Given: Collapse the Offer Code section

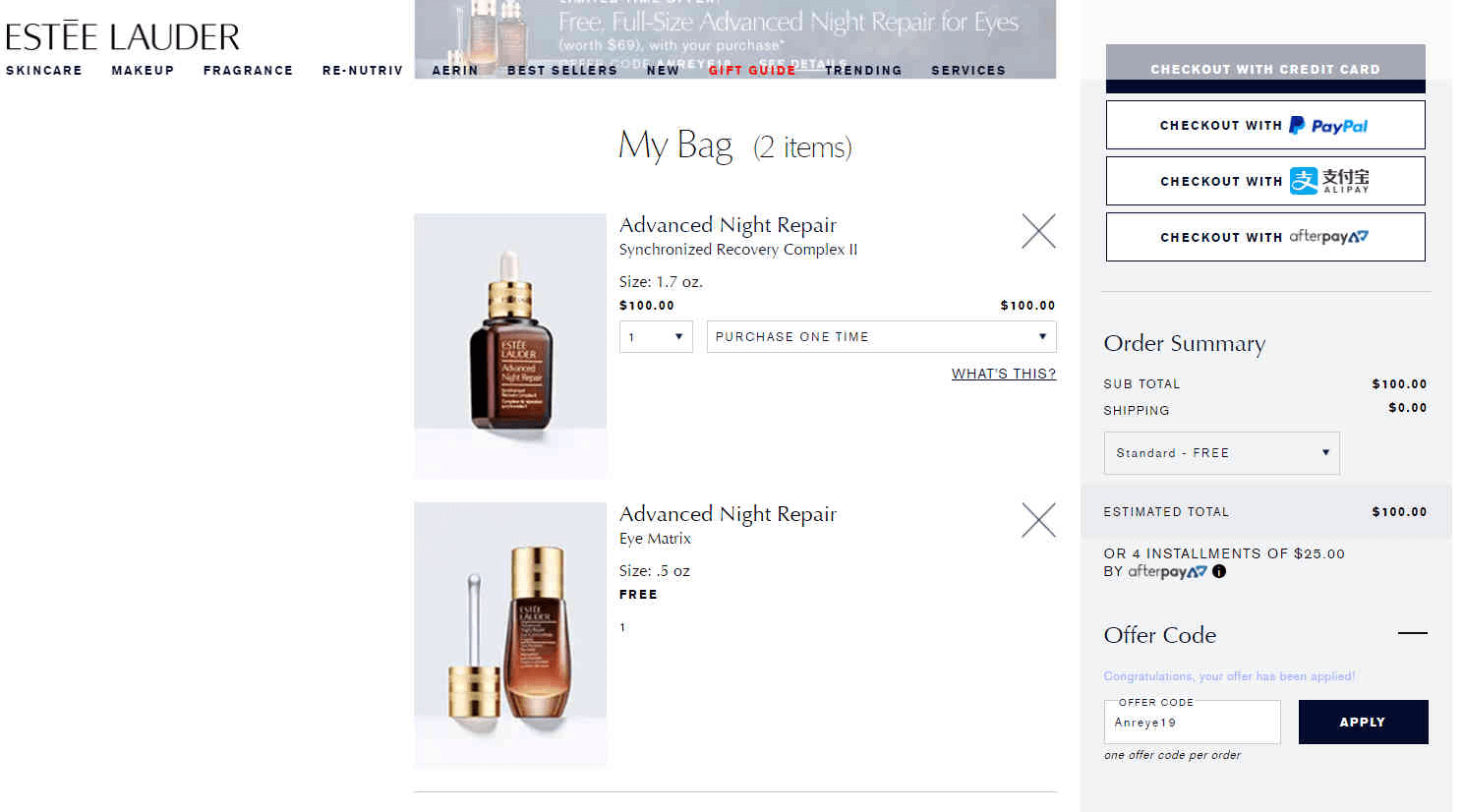Looking at the screenshot, I should (1412, 633).
